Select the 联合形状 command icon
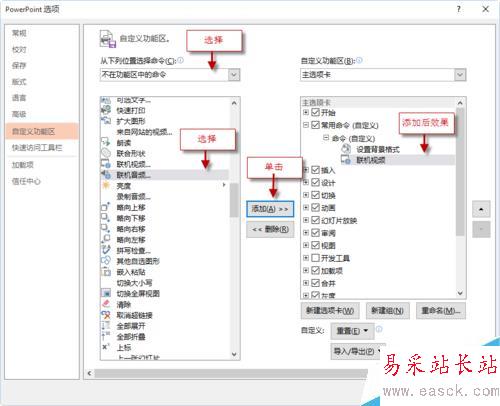Viewport: 500px width, 406px height. point(106,153)
